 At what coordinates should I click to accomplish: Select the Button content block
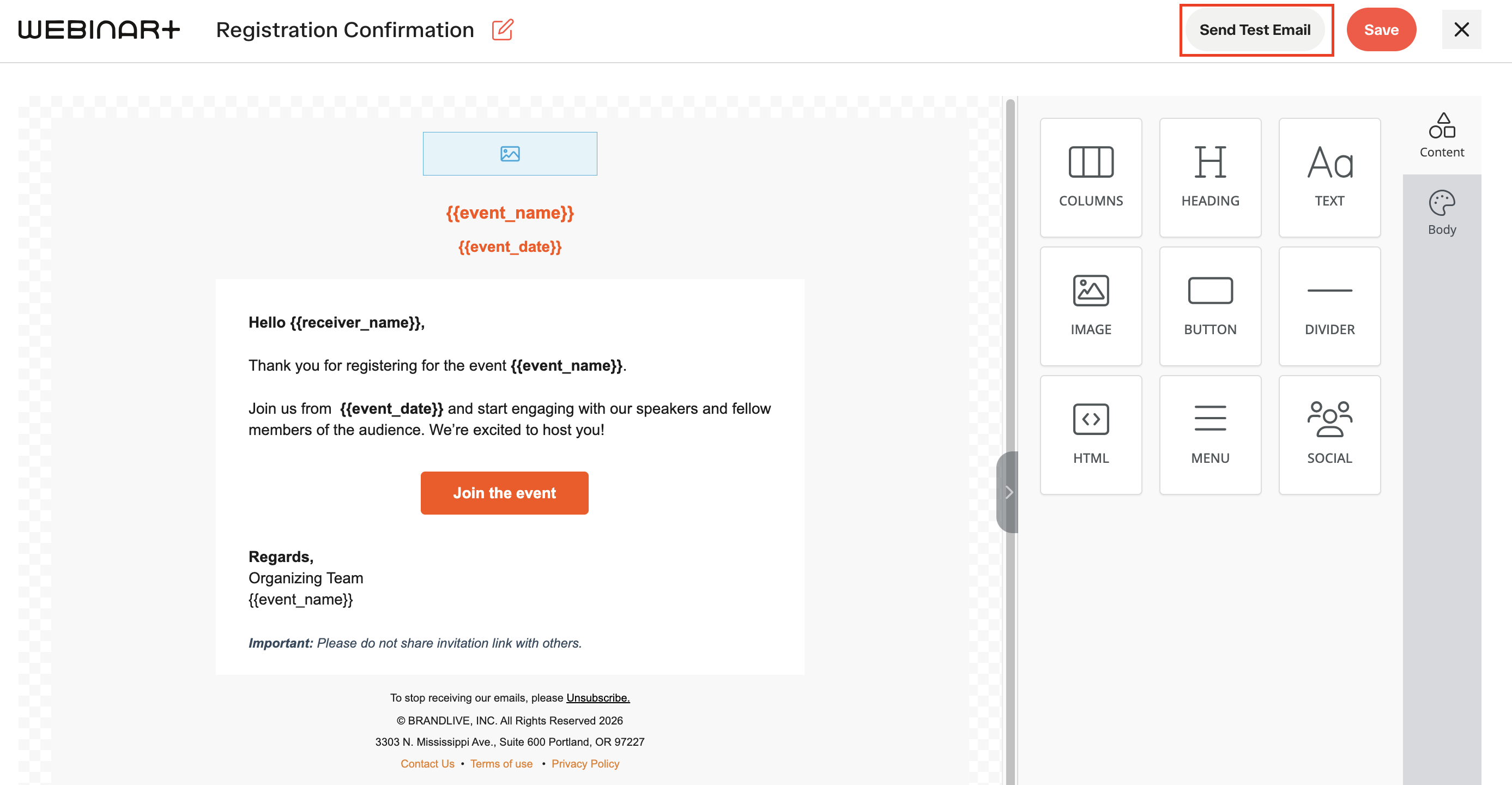coord(1209,306)
